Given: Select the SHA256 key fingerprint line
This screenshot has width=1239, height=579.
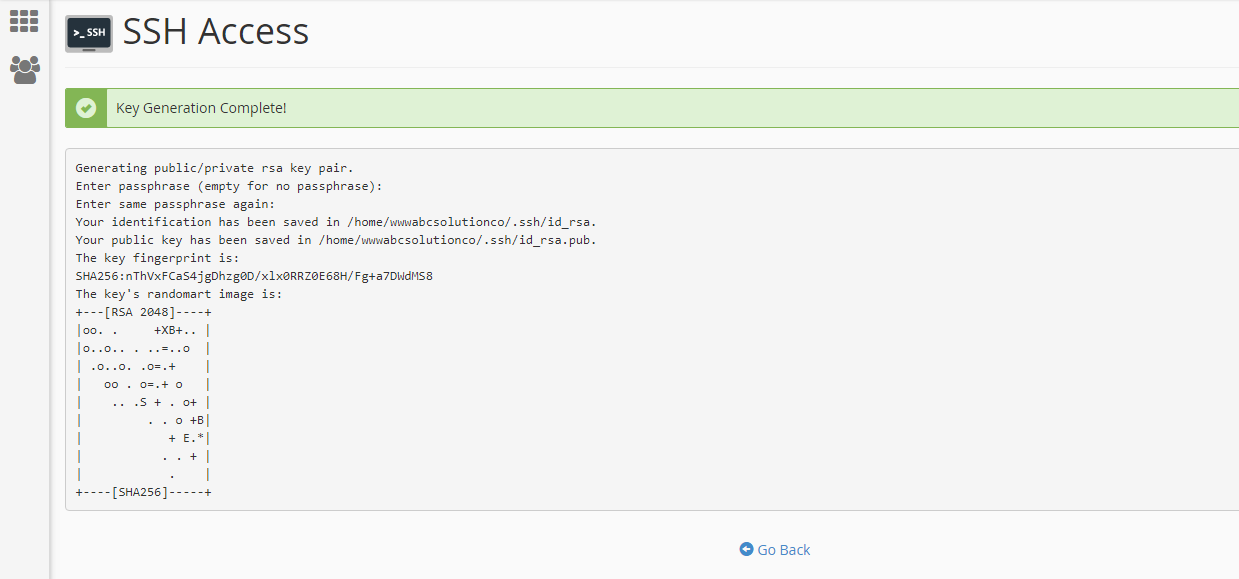Looking at the screenshot, I should (x=252, y=275).
